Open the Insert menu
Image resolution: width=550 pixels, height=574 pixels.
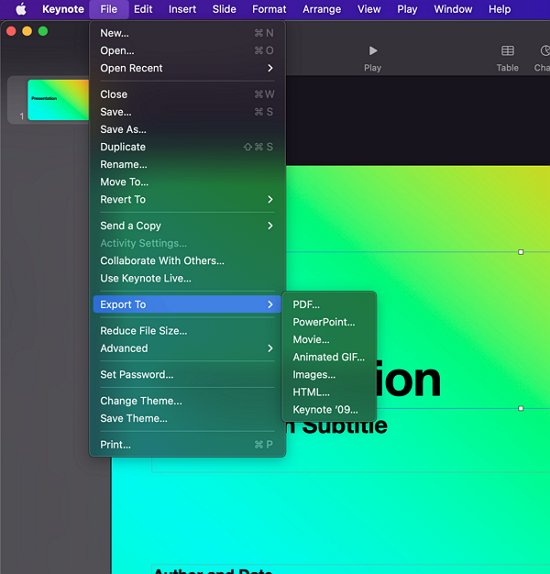[182, 9]
